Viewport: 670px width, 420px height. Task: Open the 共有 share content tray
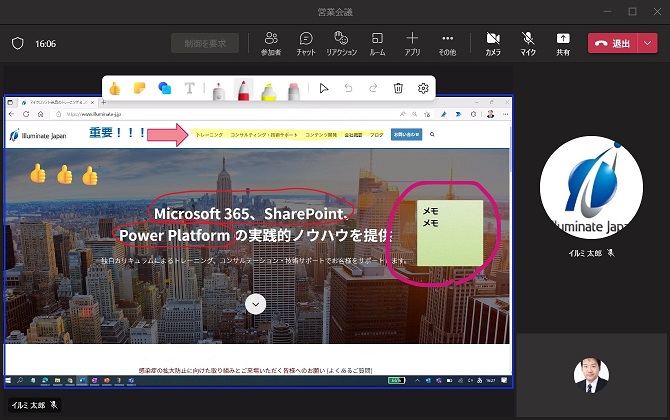(563, 44)
